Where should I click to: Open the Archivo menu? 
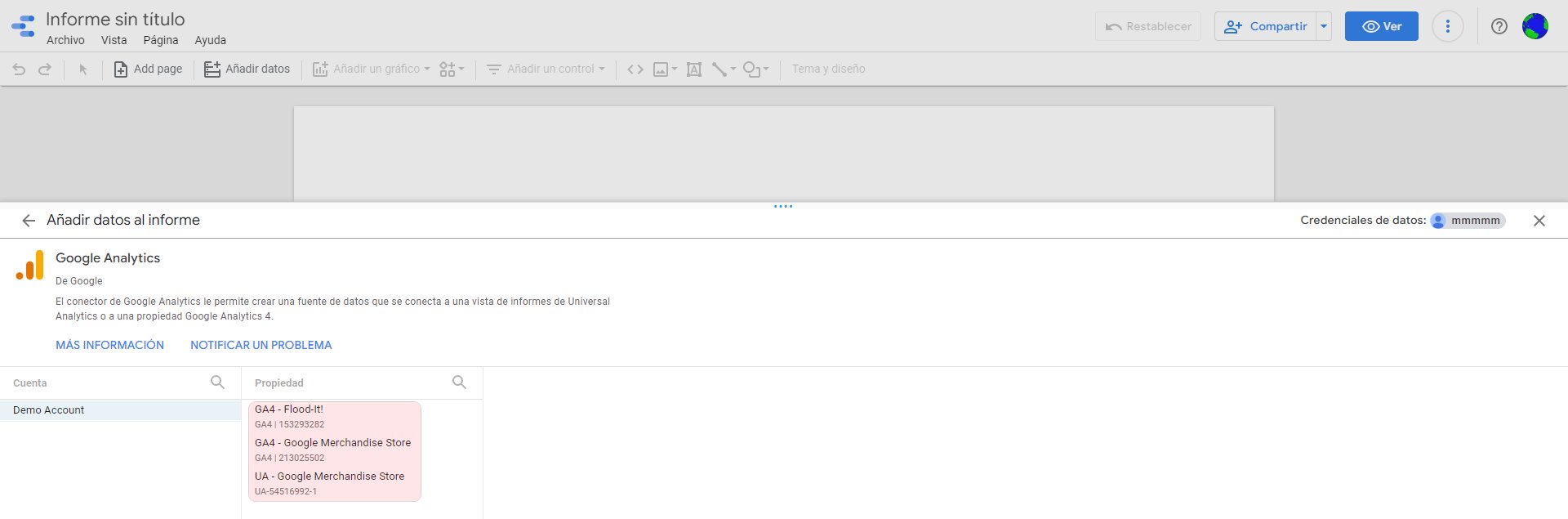click(65, 40)
